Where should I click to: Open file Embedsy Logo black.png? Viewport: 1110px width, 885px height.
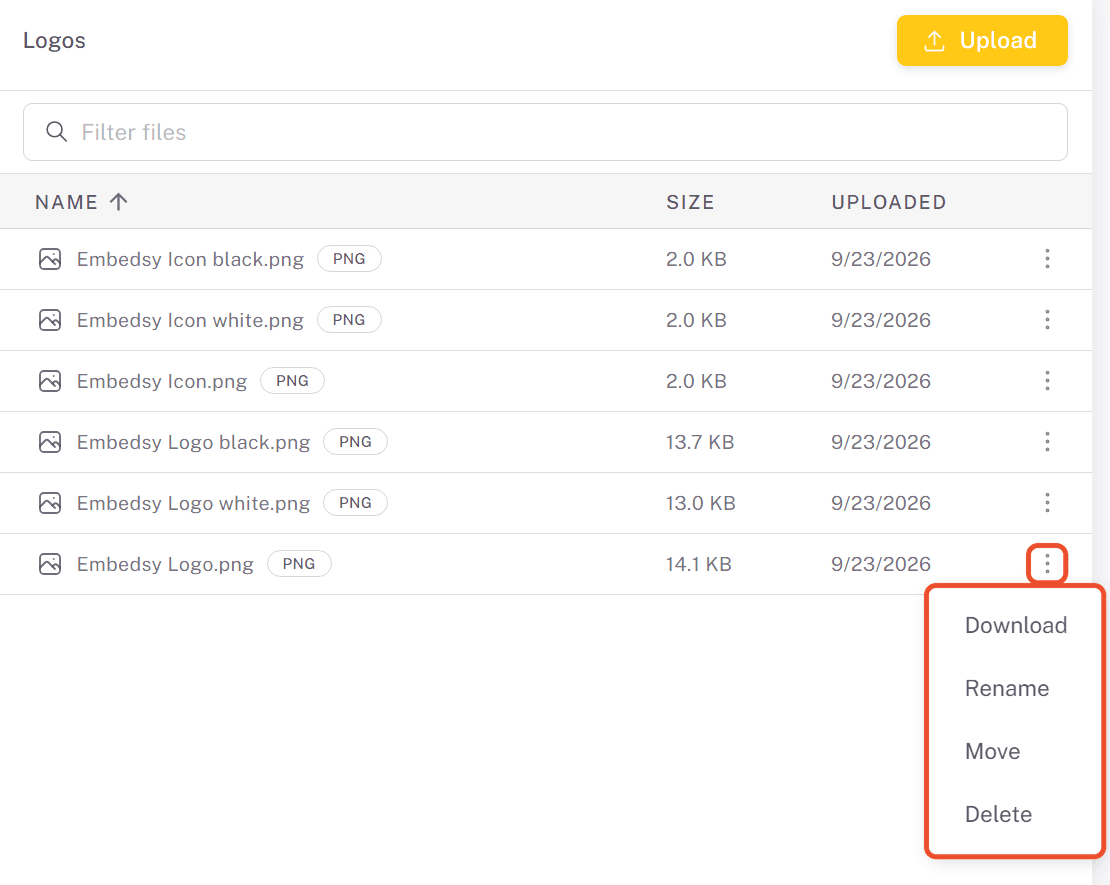(x=193, y=442)
